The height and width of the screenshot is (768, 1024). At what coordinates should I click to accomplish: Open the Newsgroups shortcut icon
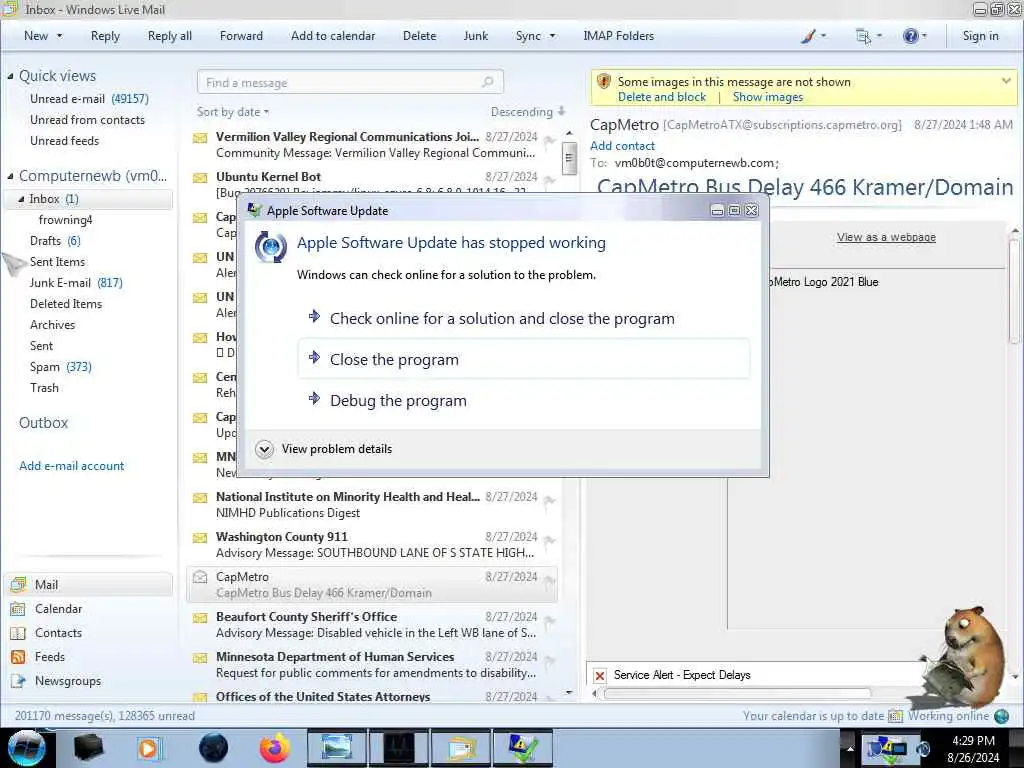click(x=18, y=681)
